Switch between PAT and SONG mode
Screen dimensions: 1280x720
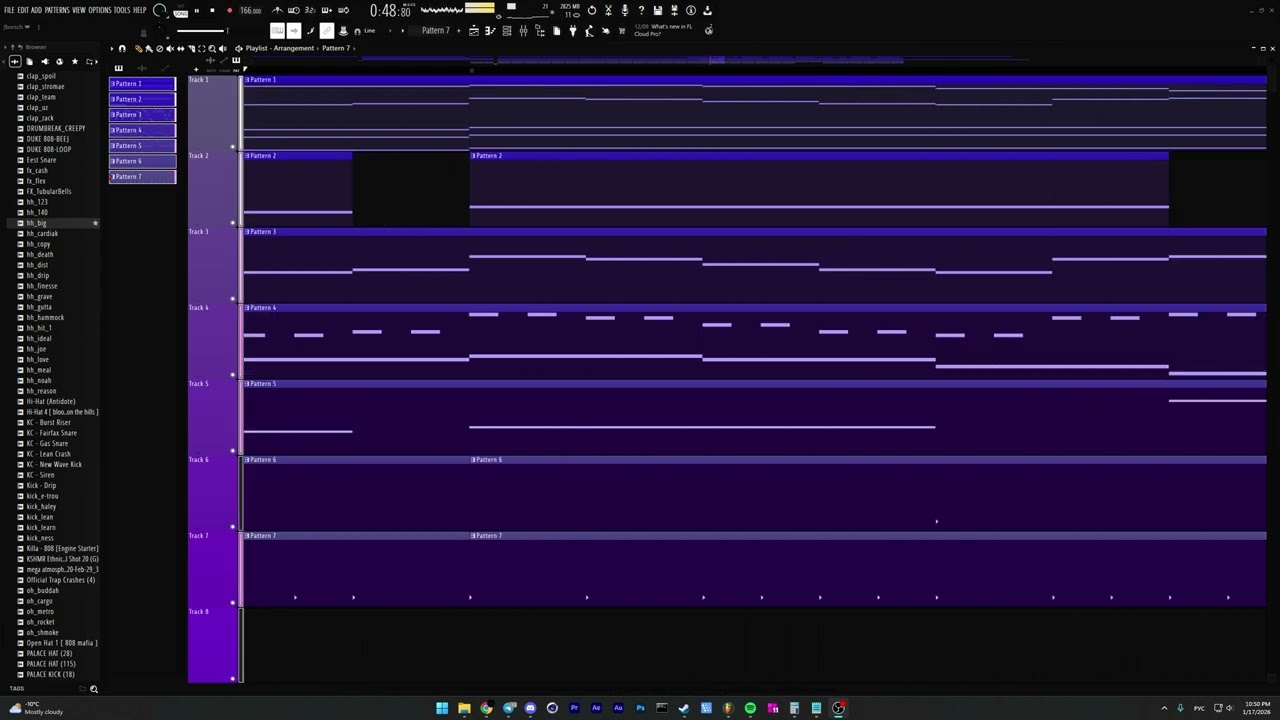click(x=181, y=12)
